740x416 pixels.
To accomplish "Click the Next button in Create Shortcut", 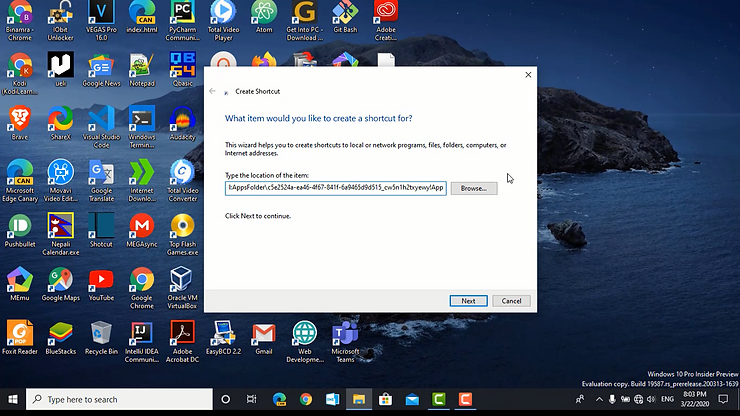I will coord(468,301).
